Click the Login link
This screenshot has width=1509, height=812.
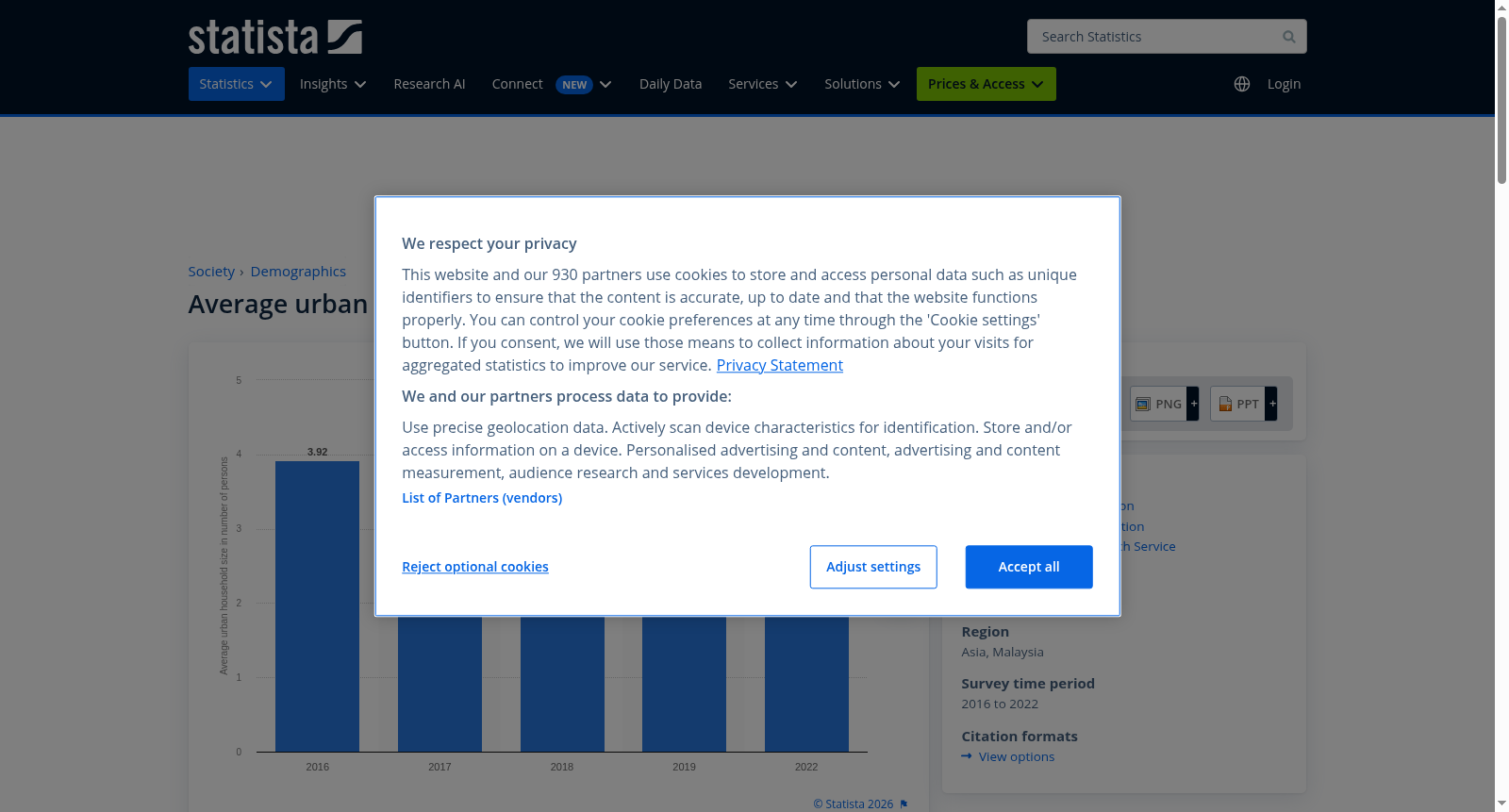click(x=1284, y=84)
